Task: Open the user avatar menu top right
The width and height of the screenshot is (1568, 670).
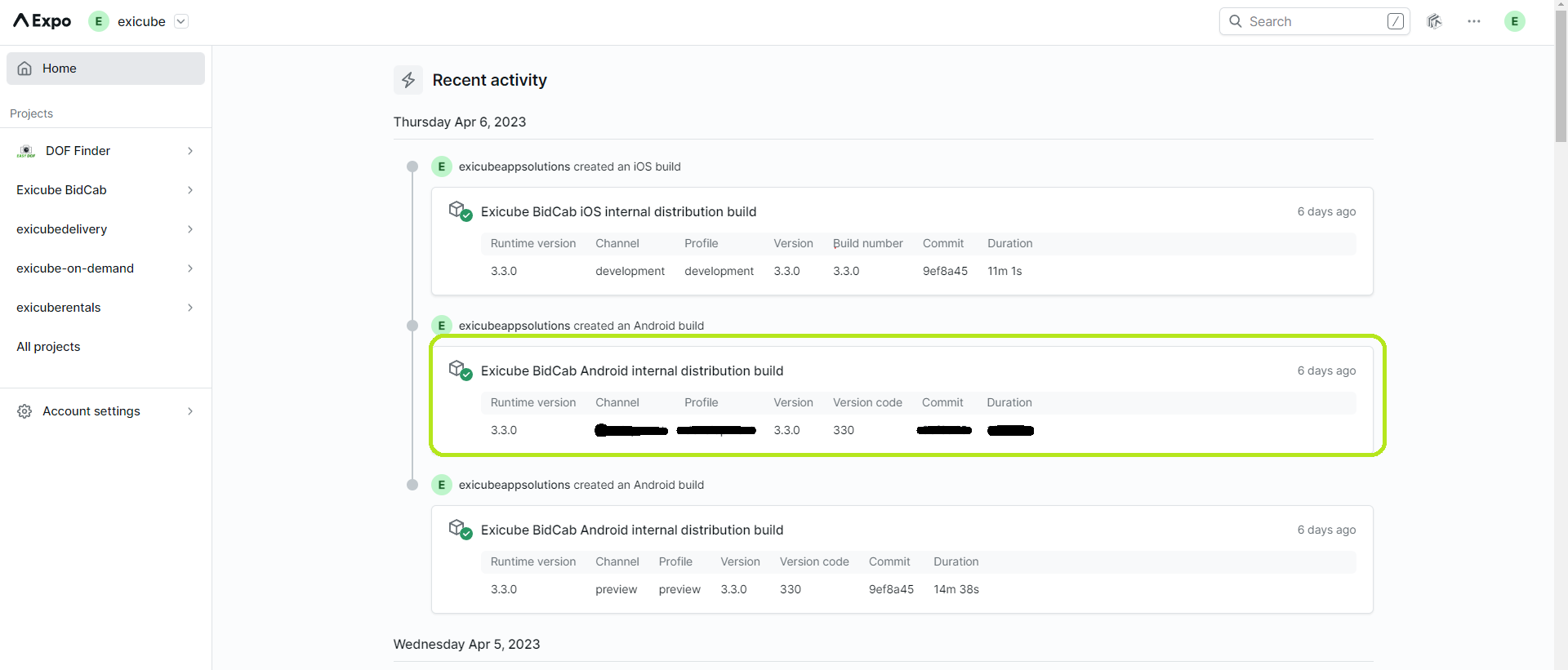Action: tap(1514, 21)
